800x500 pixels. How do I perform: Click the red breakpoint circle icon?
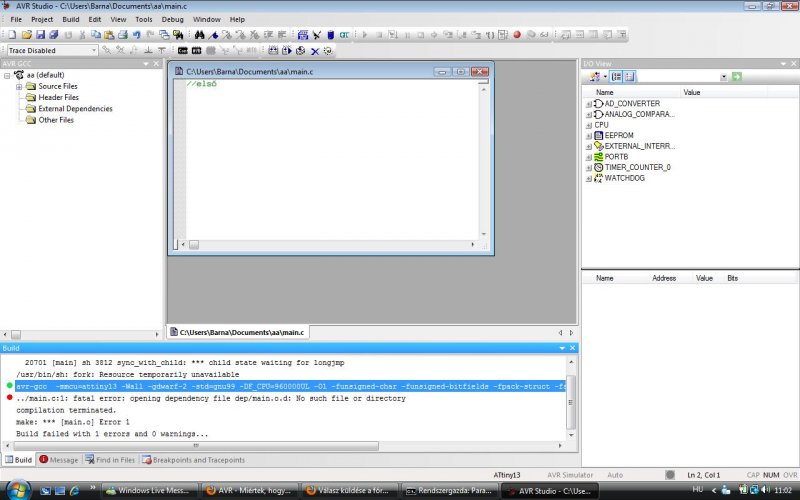(x=517, y=35)
